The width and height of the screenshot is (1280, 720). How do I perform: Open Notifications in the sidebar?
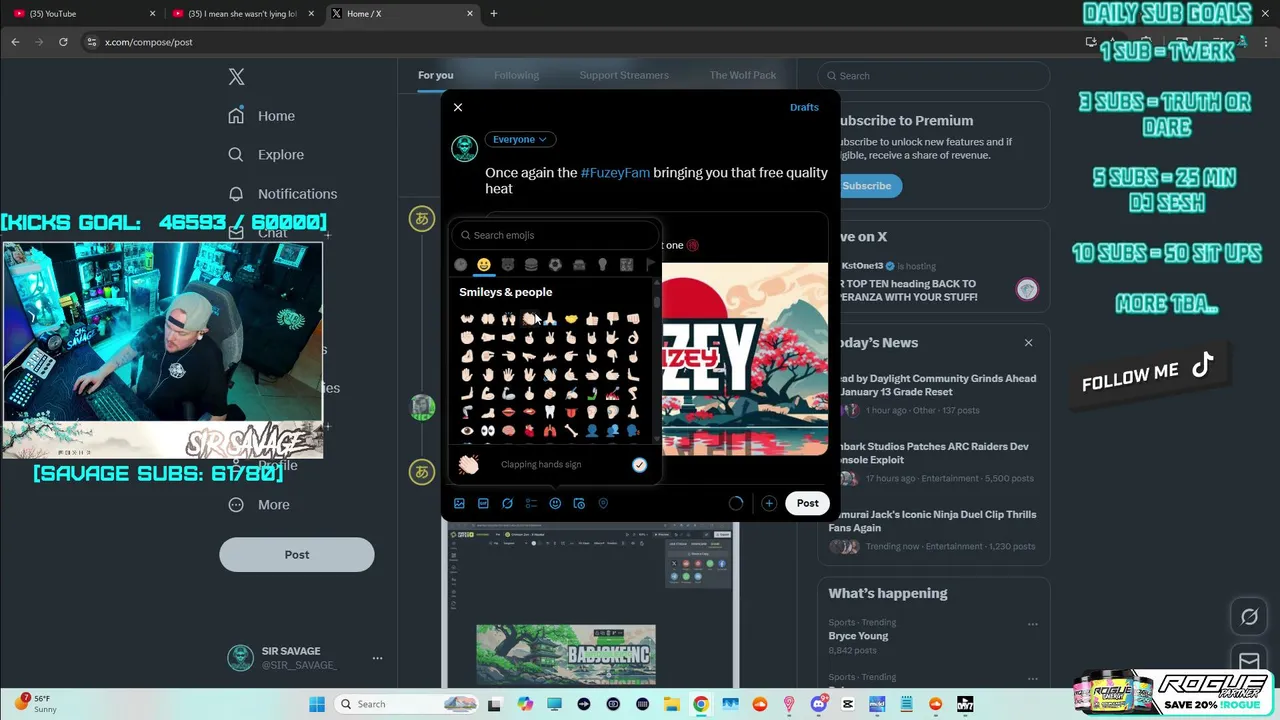[x=283, y=194]
